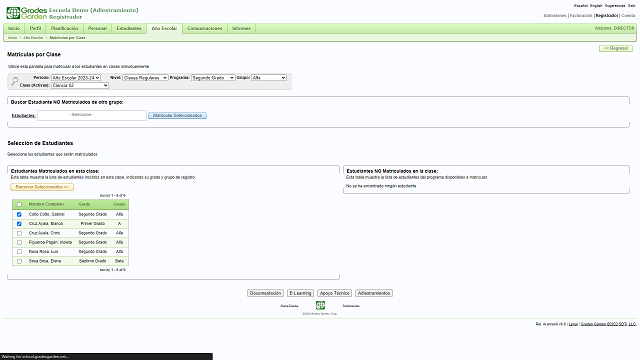
Task: Switch language to Español
Action: click(581, 6)
